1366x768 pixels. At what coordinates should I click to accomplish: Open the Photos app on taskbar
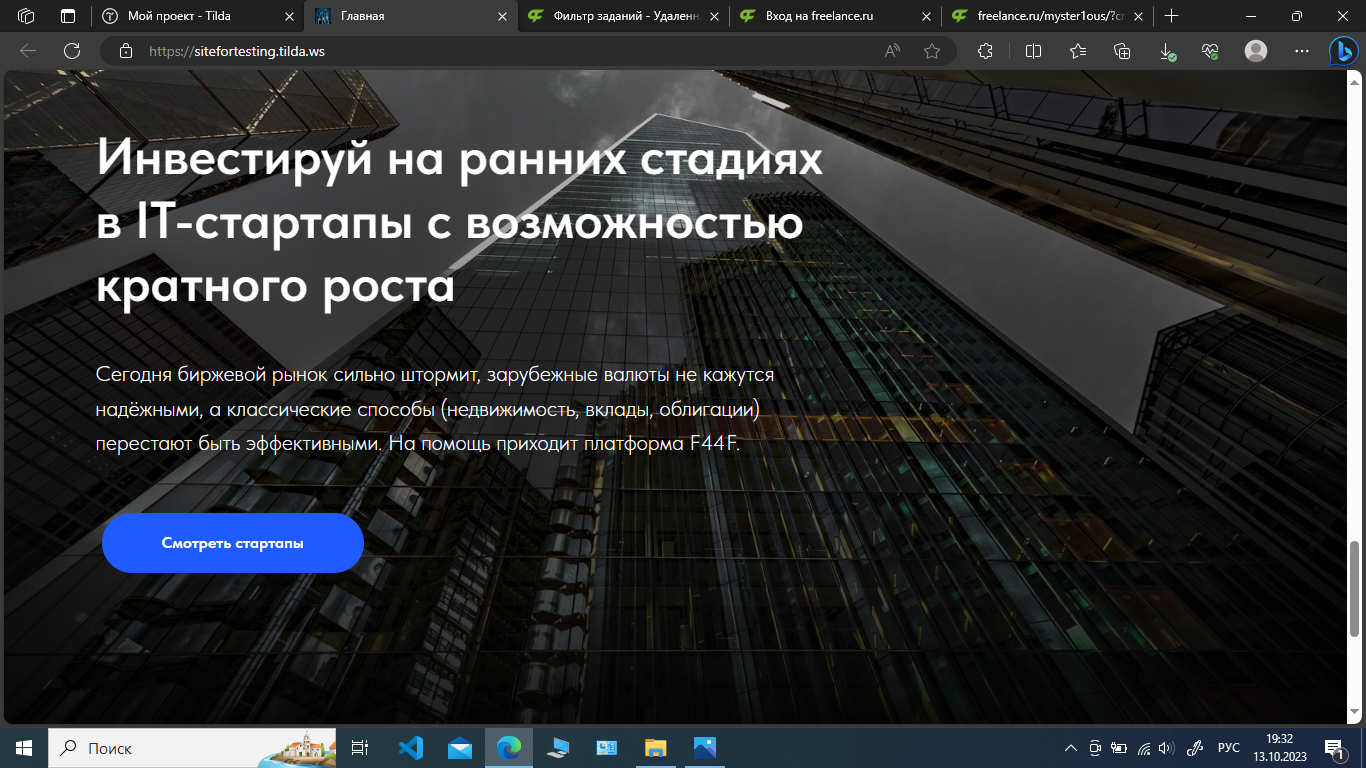click(704, 748)
